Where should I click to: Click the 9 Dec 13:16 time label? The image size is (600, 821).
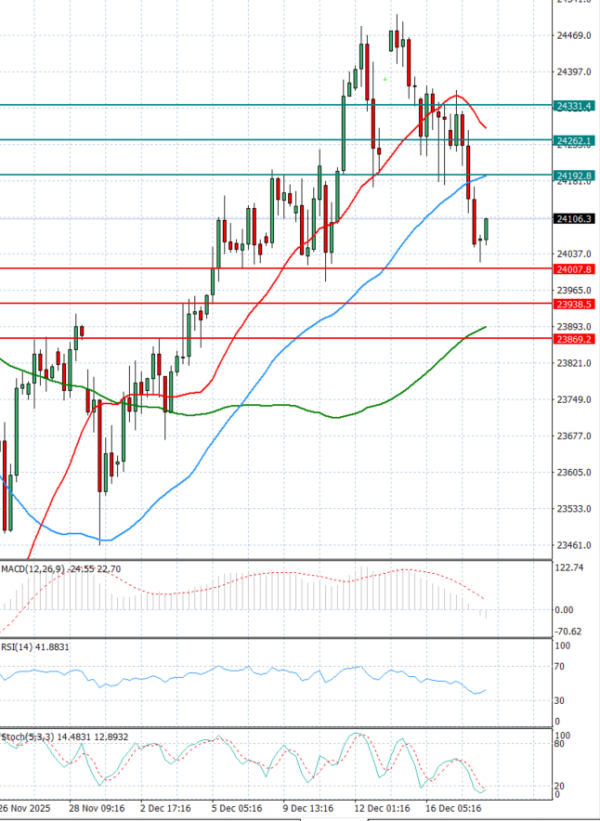pos(310,807)
